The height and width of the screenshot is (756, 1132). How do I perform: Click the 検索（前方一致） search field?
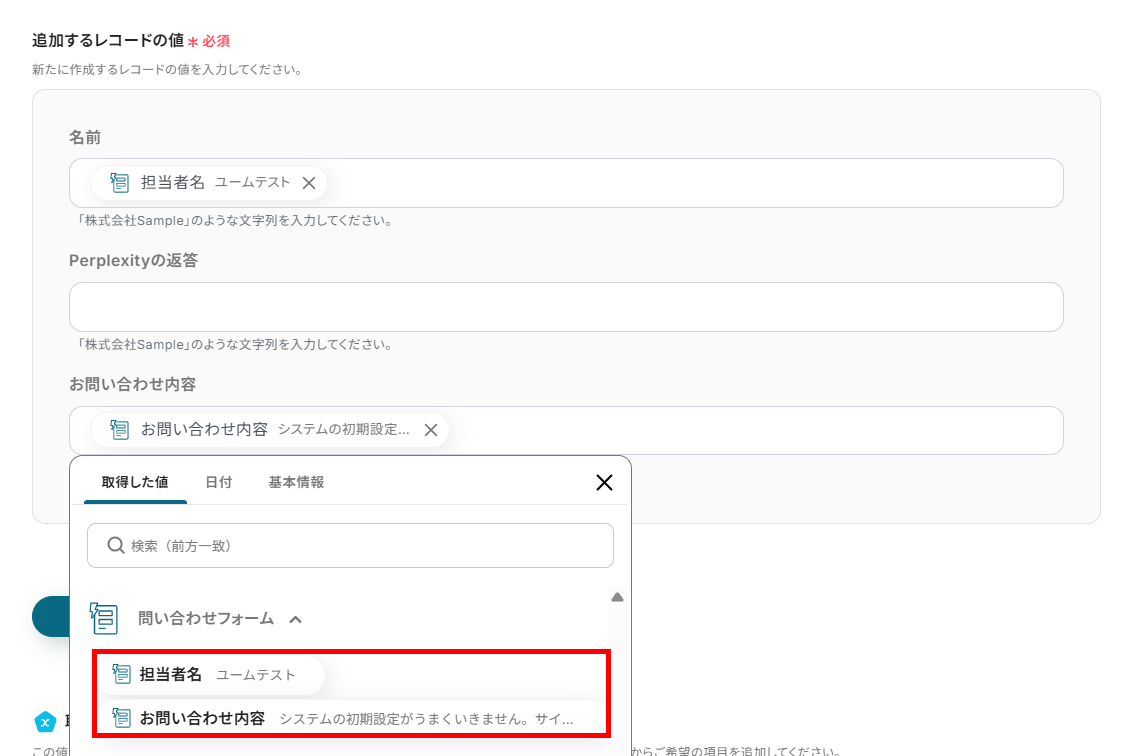click(x=350, y=545)
